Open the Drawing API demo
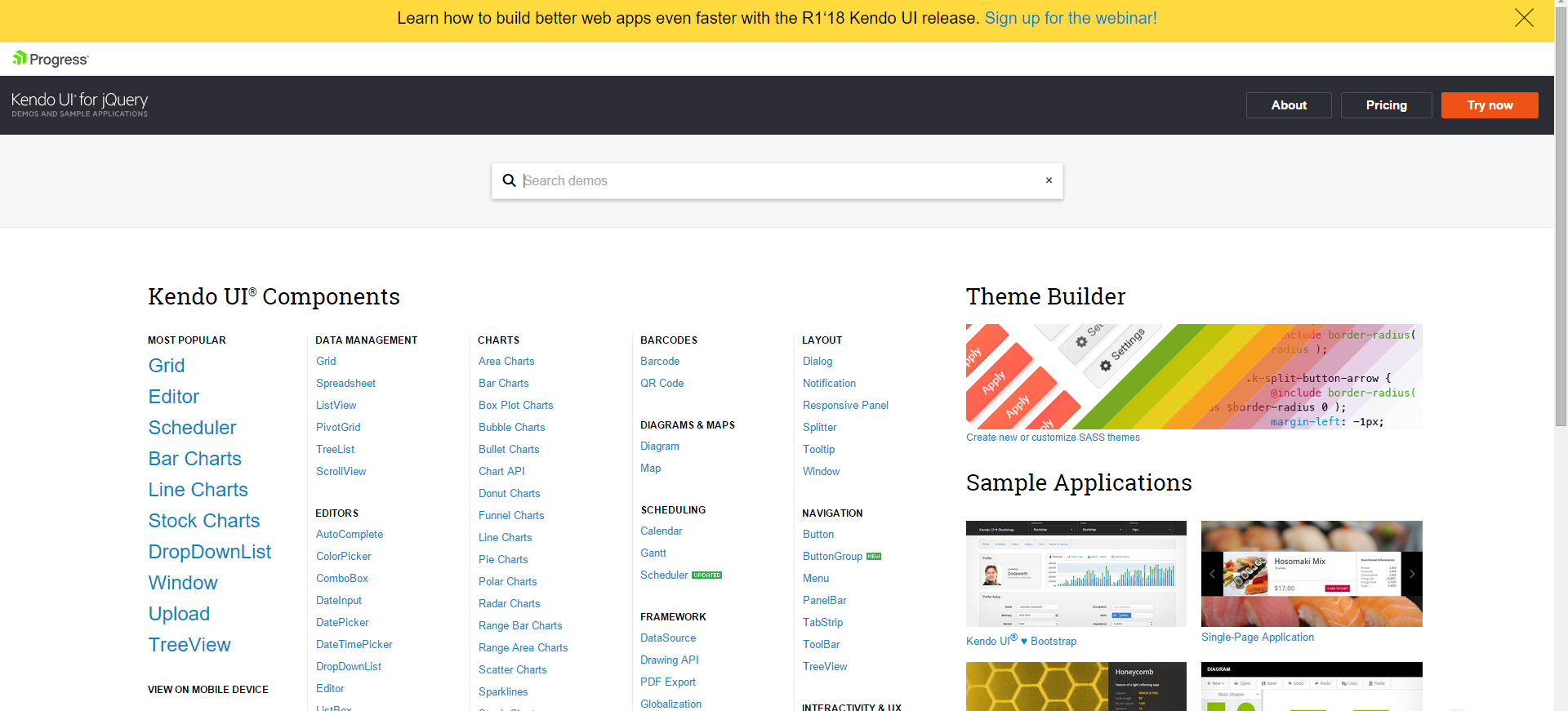 [669, 660]
